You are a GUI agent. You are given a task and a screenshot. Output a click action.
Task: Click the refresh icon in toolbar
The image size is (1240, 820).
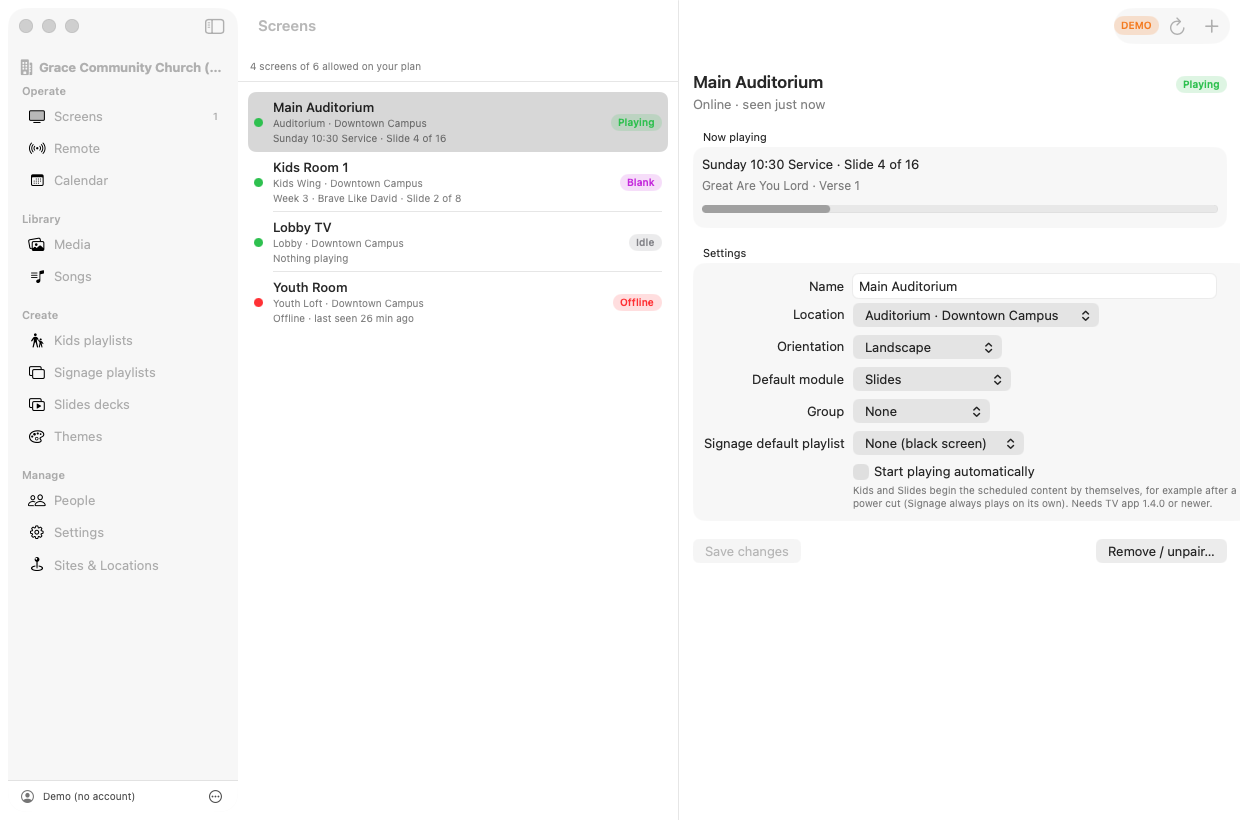[1177, 26]
